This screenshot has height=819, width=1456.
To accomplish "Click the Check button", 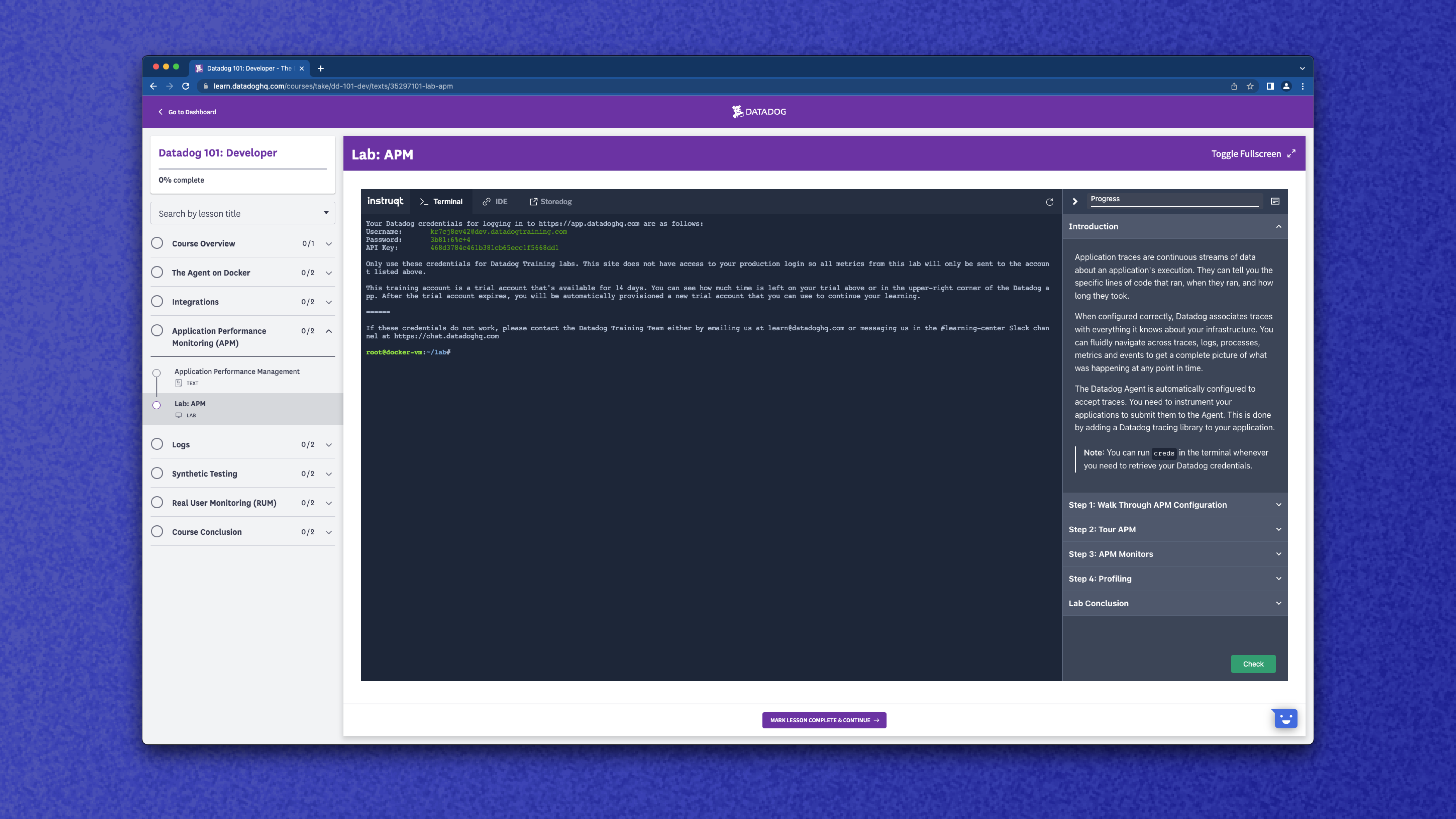I will (x=1253, y=664).
